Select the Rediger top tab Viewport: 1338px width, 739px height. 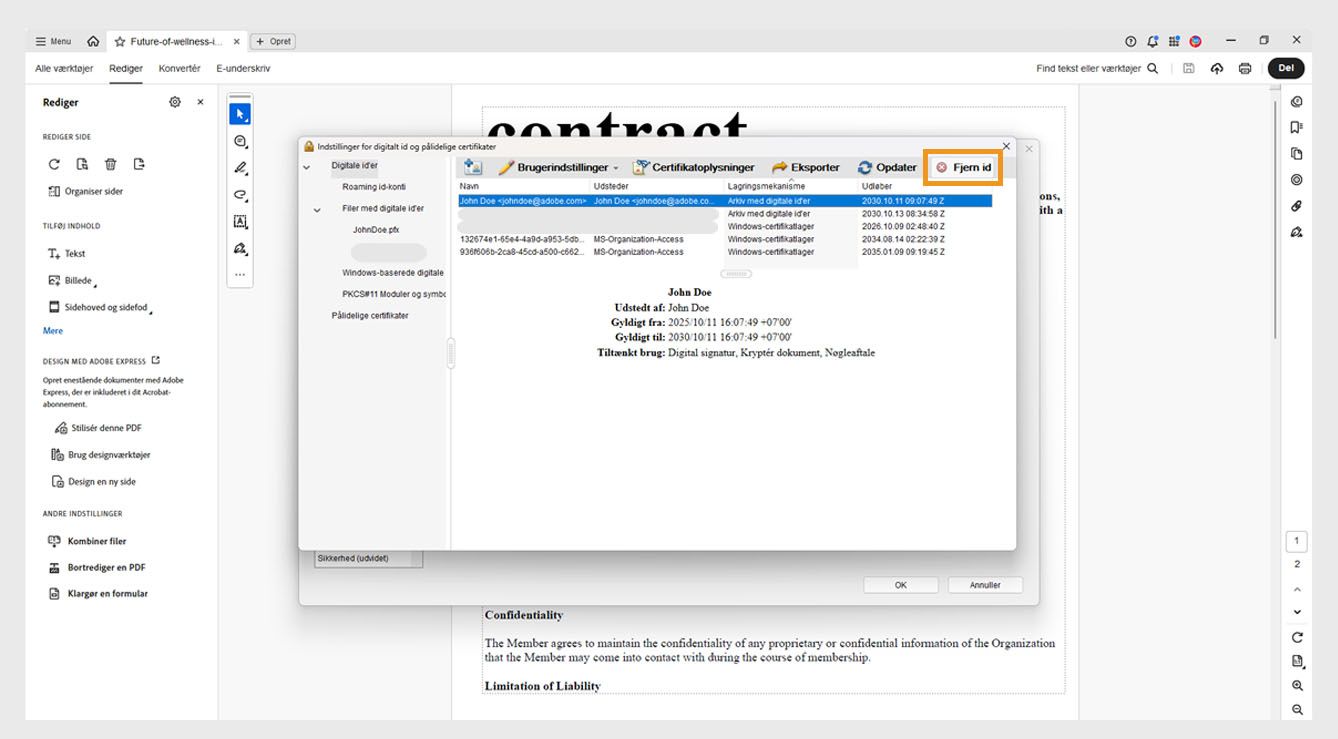point(126,69)
